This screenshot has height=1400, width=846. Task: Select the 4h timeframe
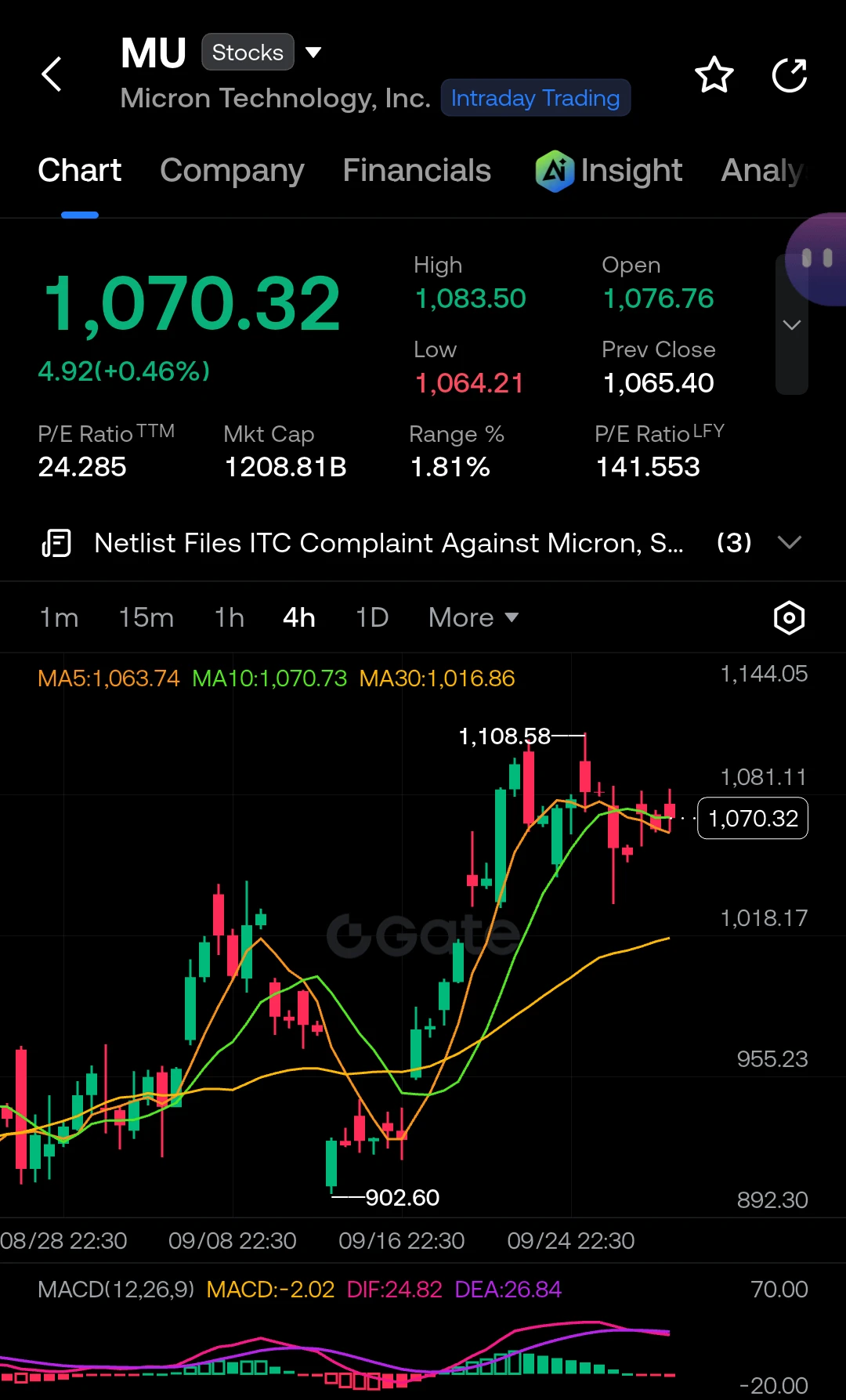(298, 617)
